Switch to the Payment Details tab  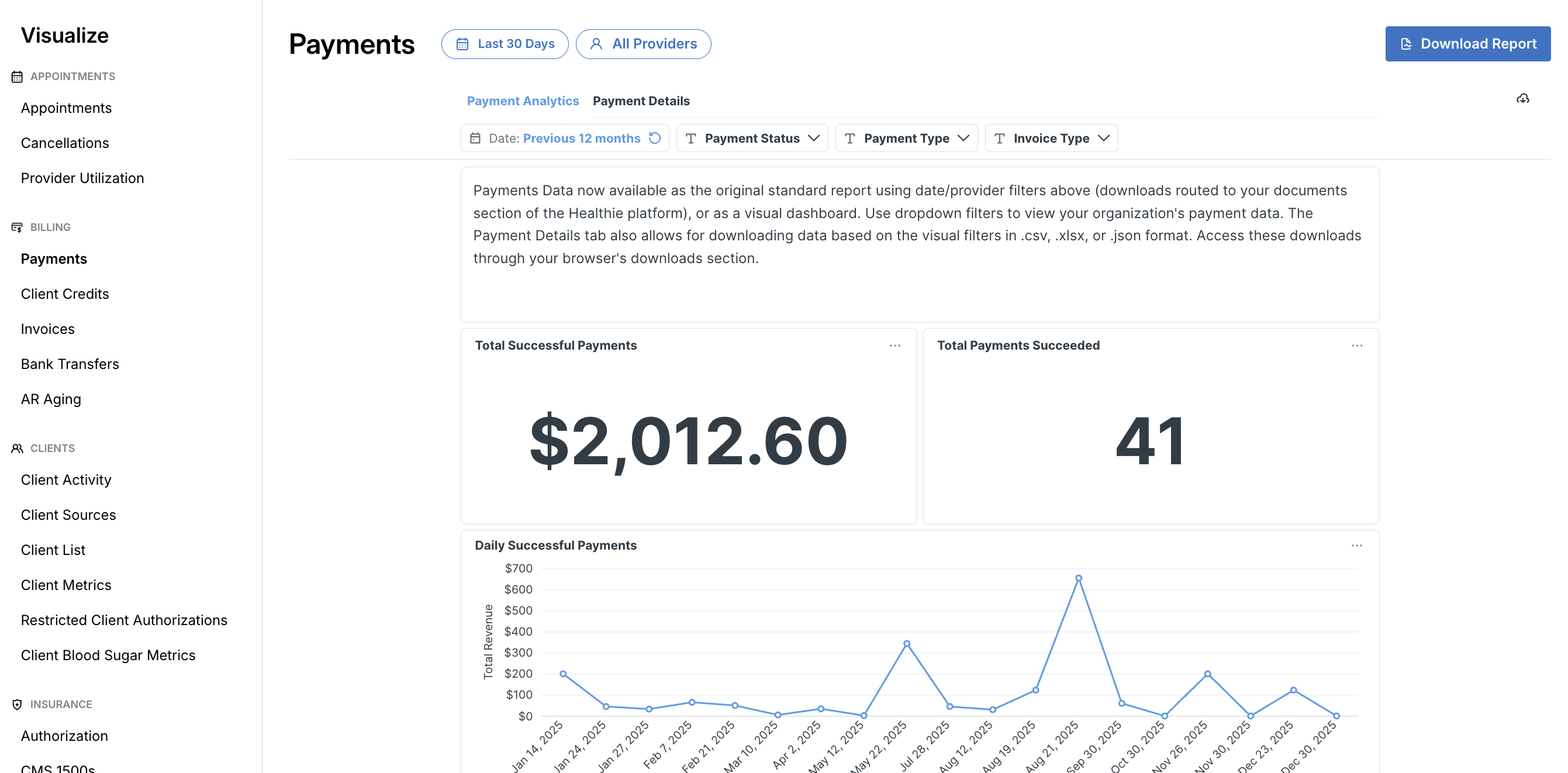pyautogui.click(x=641, y=101)
